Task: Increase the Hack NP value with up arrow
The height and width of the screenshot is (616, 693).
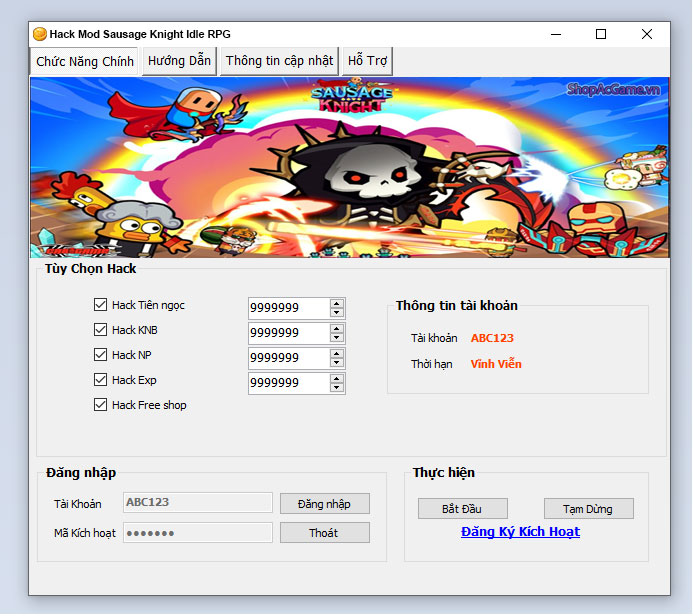Action: point(337,354)
